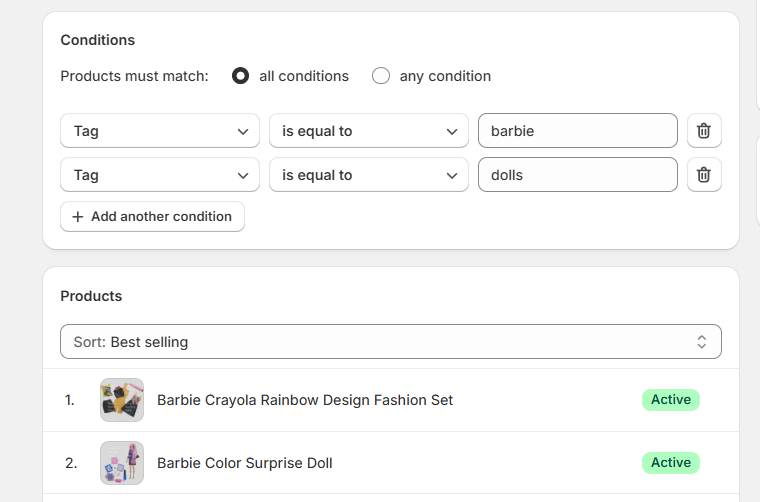Expand second 'is equal to' operator dropdown
Screen dimensions: 760x502
[x=369, y=175]
